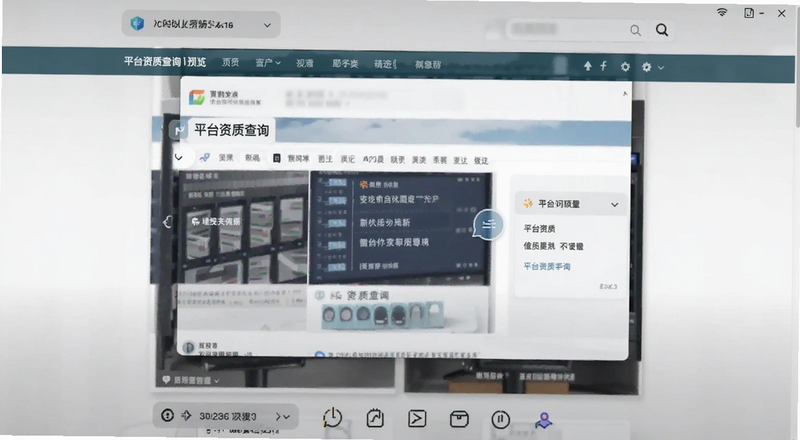Click the vertical scrollbar at the right edge
The image size is (800, 440).
[797, 66]
